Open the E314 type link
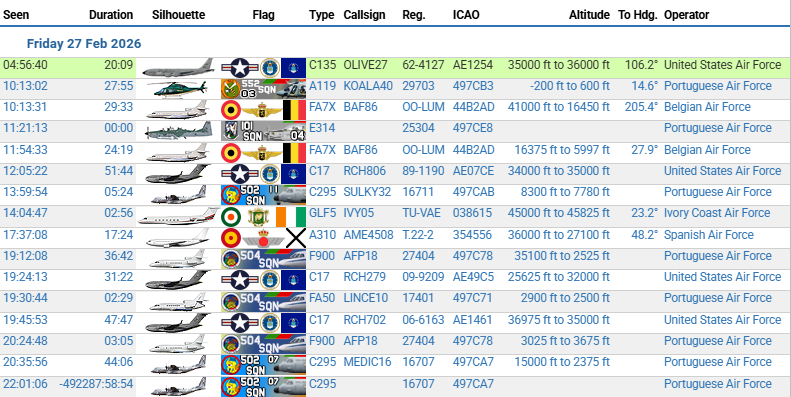This screenshot has height=397, width=791. pyautogui.click(x=321, y=128)
